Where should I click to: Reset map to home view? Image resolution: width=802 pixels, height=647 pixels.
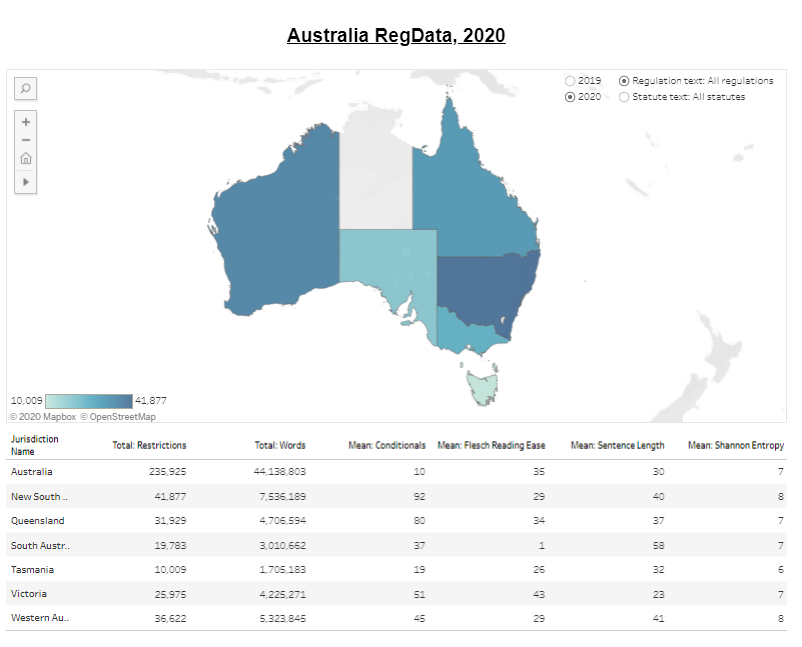pos(24,158)
